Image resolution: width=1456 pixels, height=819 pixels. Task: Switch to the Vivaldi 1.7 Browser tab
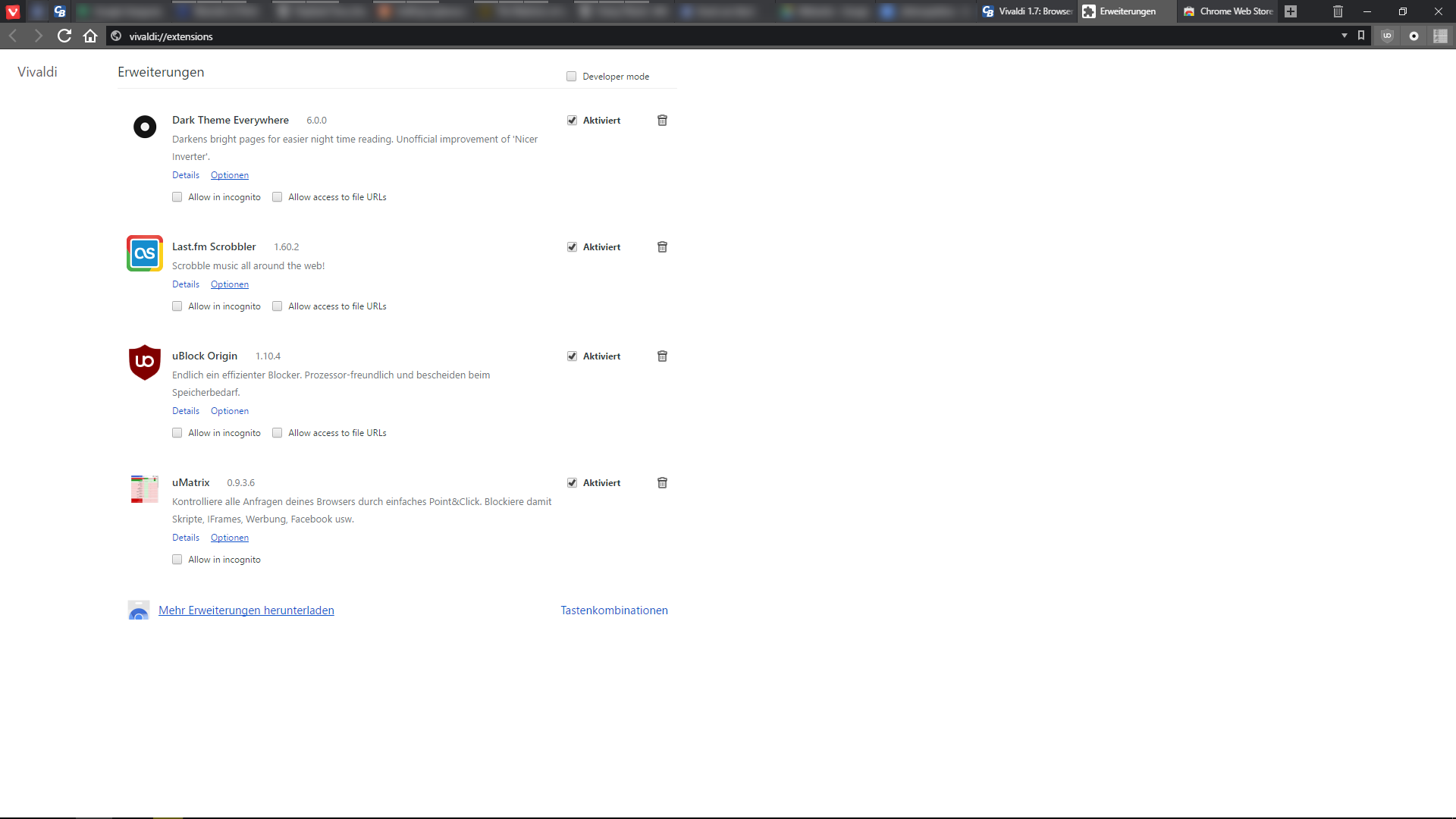point(1028,11)
